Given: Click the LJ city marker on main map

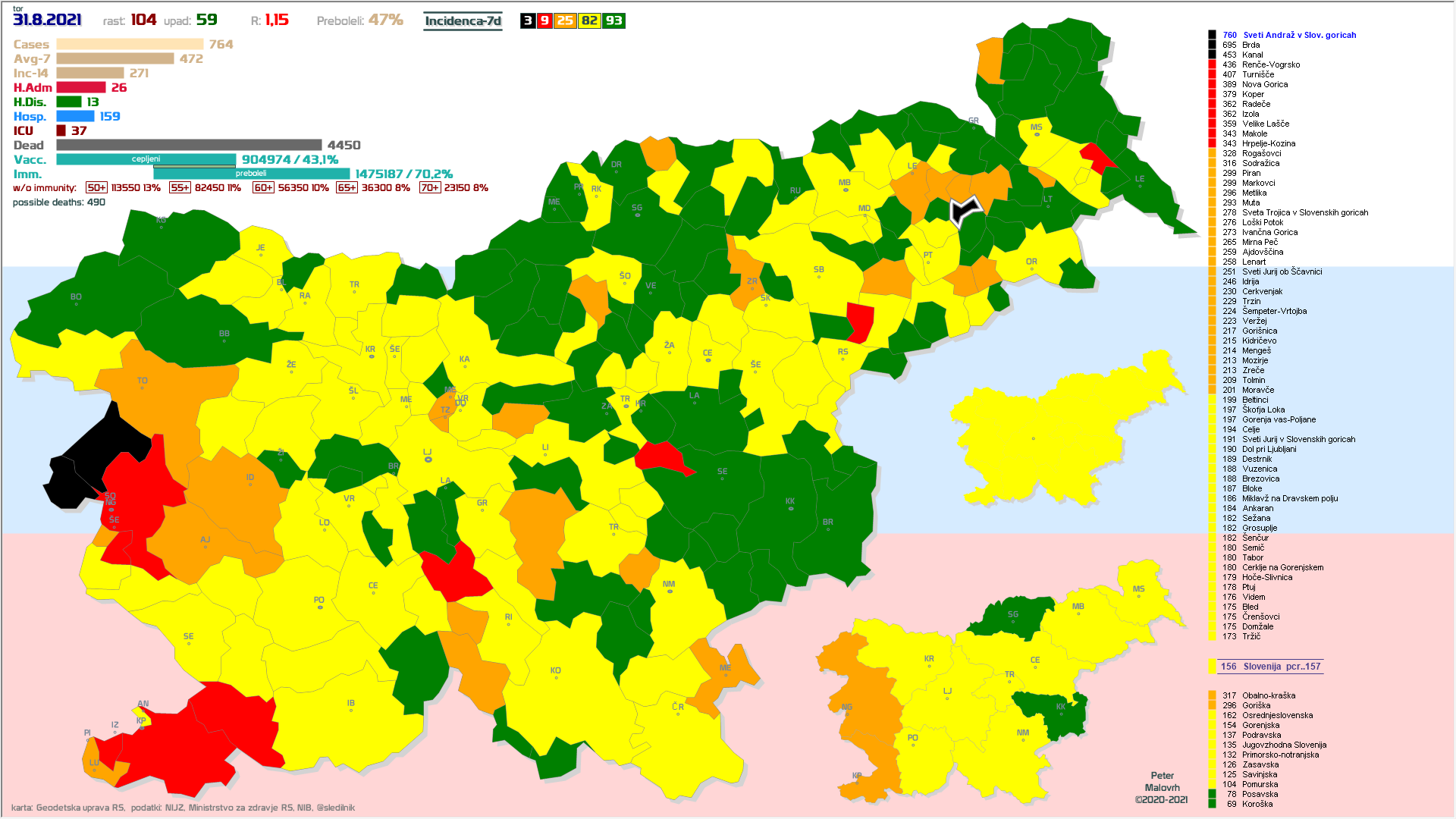Looking at the screenshot, I should click(x=428, y=460).
